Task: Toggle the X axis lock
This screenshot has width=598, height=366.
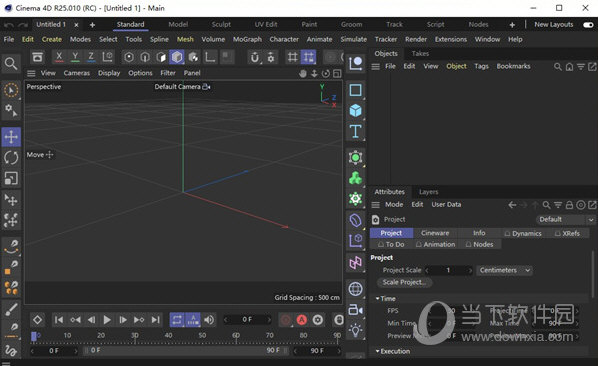Action: pyautogui.click(x=59, y=57)
